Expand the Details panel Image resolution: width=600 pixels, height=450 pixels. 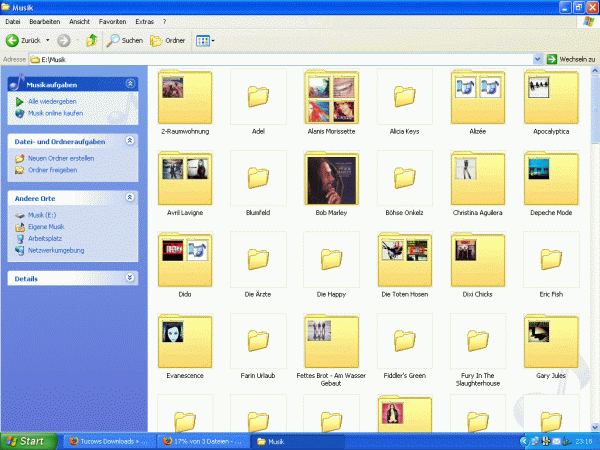[x=130, y=278]
